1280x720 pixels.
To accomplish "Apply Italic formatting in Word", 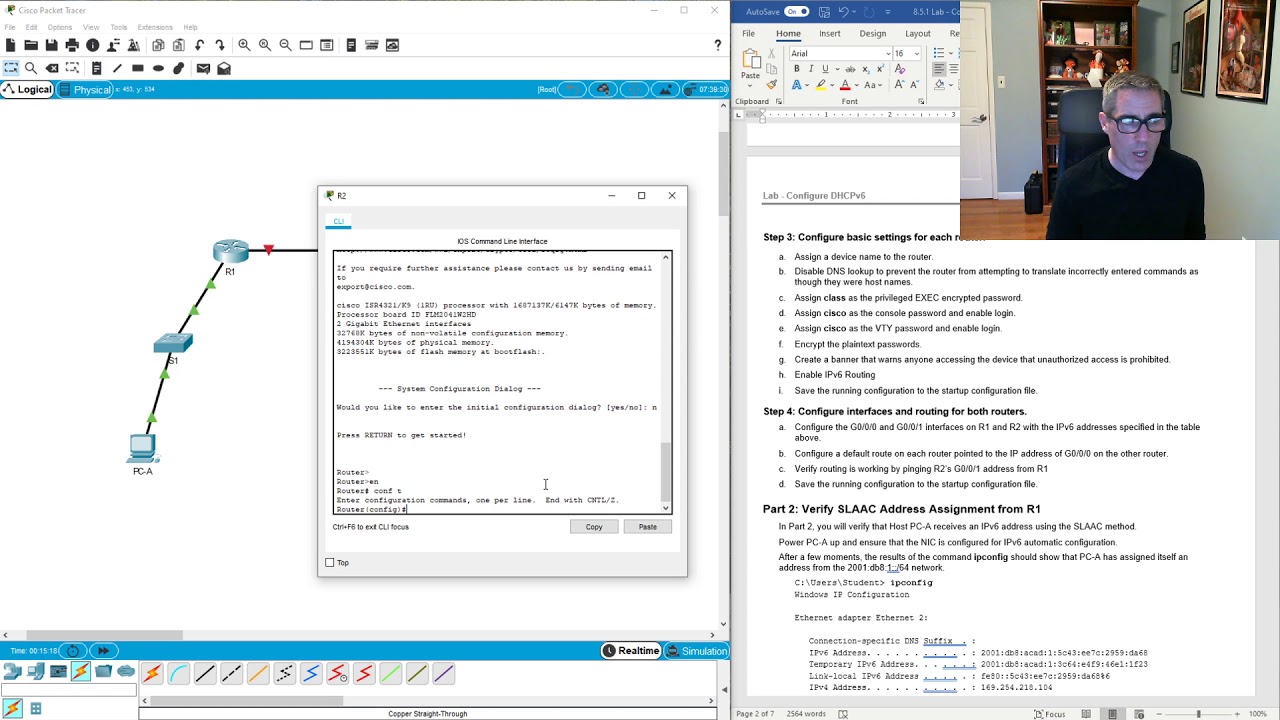I will pyautogui.click(x=811, y=69).
